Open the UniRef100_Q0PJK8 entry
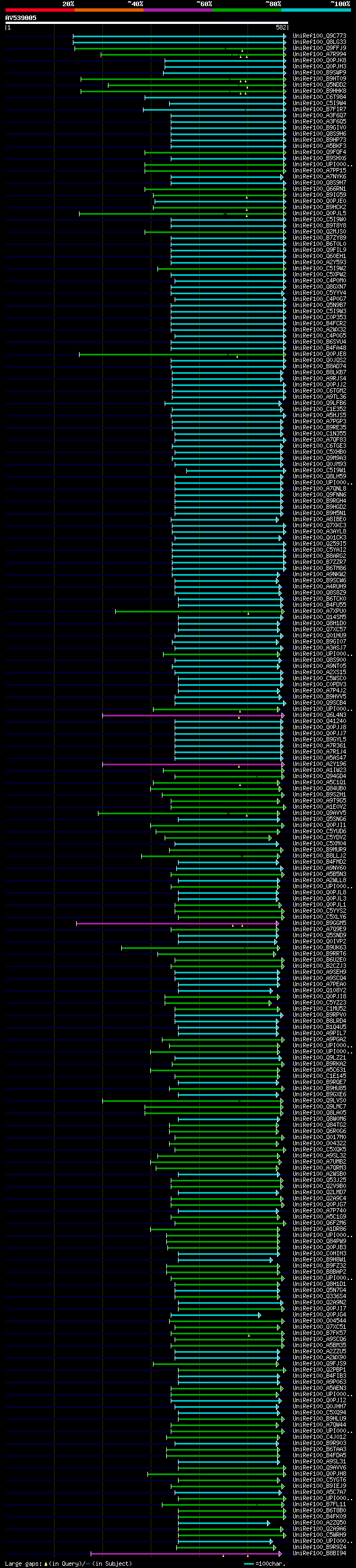This screenshot has height=1568, width=356. coord(319,60)
